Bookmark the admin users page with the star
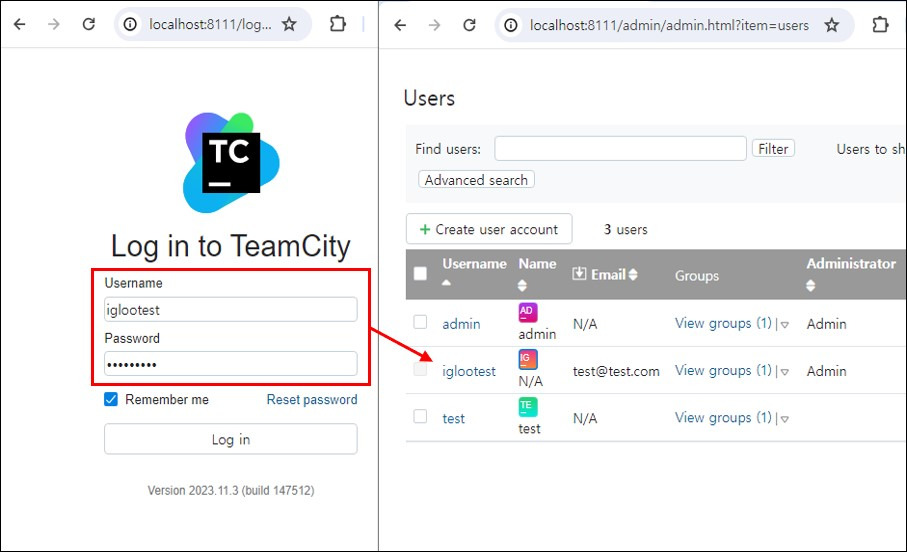 832,25
